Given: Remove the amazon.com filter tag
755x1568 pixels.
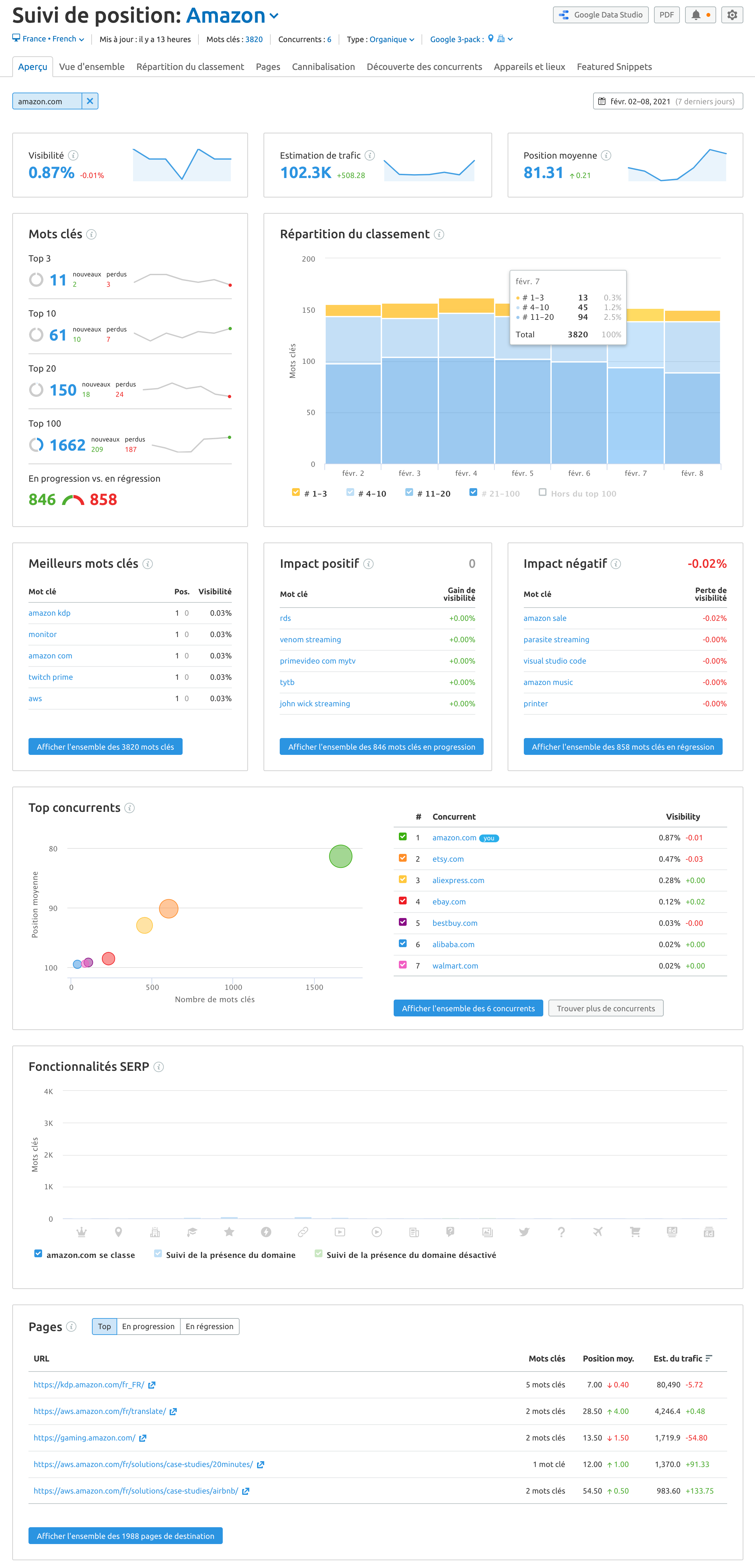Looking at the screenshot, I should 90,101.
